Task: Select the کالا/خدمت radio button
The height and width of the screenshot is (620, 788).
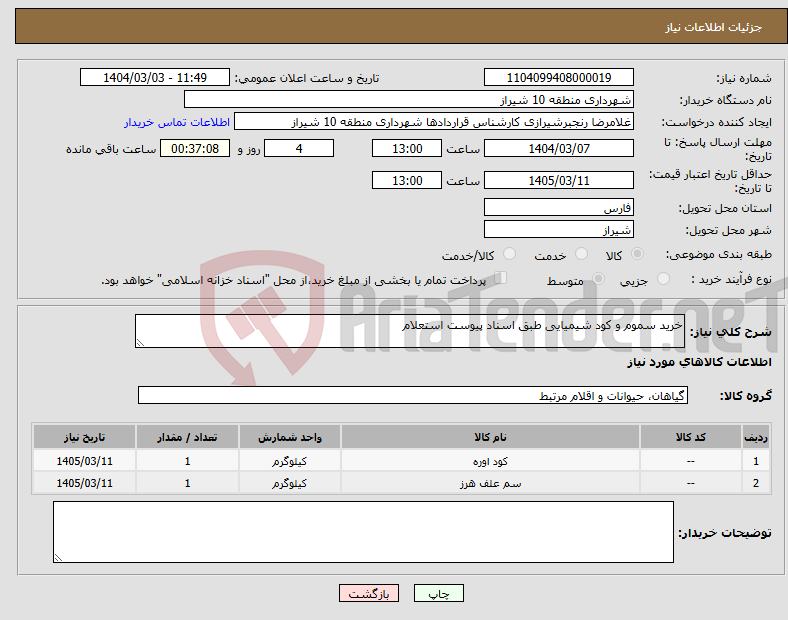Action: [x=509, y=254]
